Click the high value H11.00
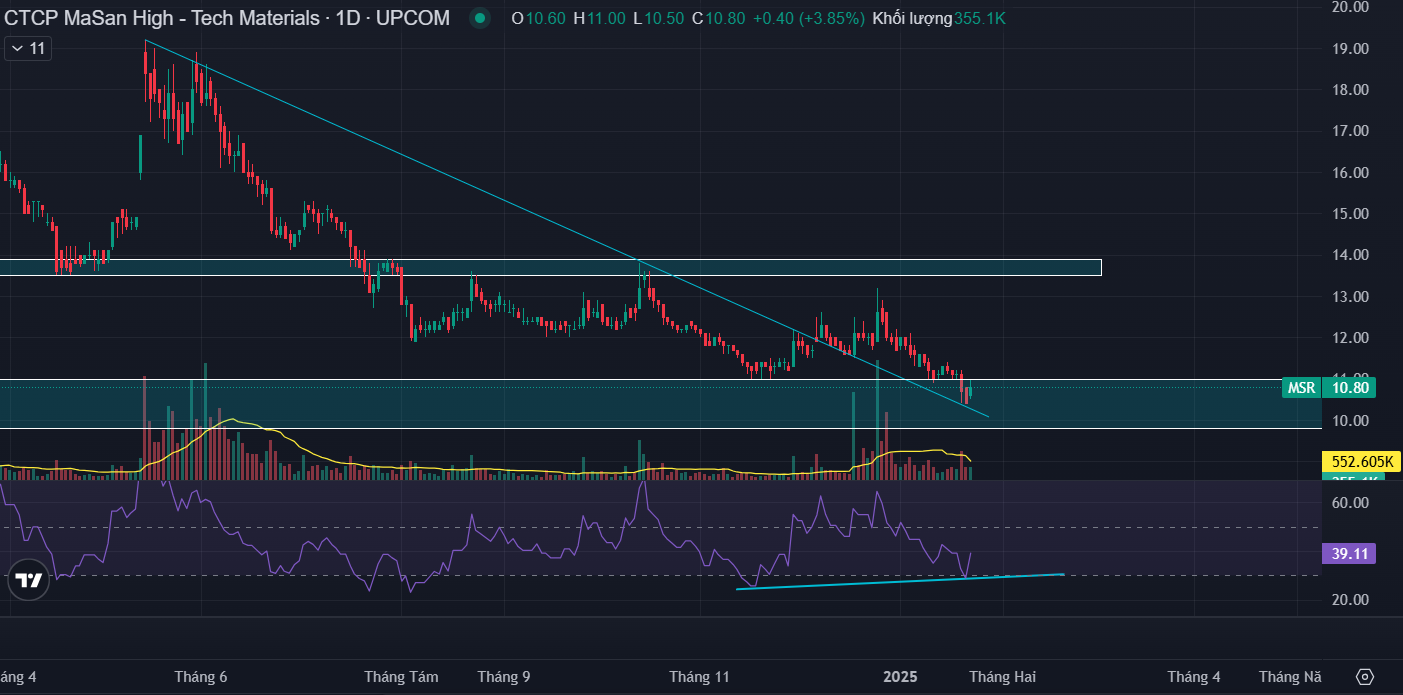This screenshot has height=695, width=1403. [x=600, y=18]
